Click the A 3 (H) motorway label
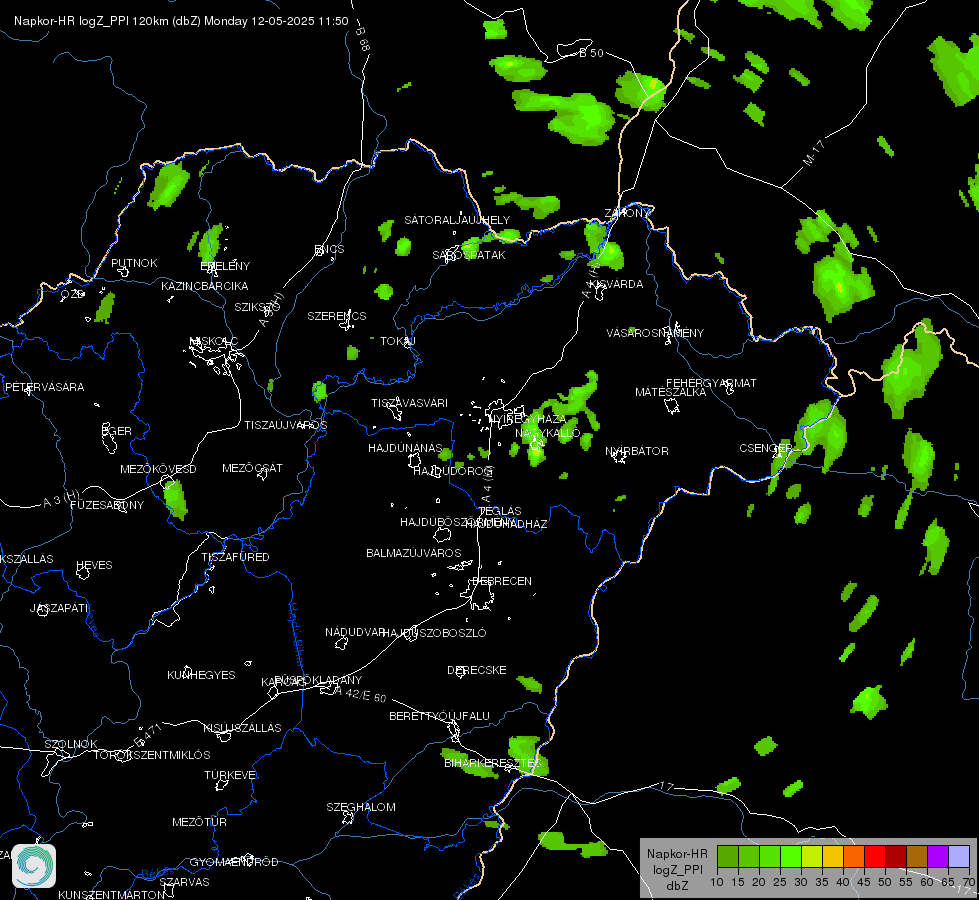Image resolution: width=979 pixels, height=900 pixels. point(61,499)
